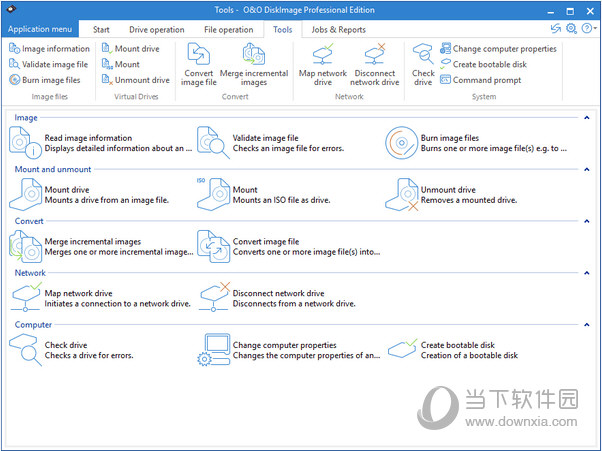This screenshot has width=602, height=451.
Task: Collapse the Mount and unmount section
Action: tap(587, 170)
